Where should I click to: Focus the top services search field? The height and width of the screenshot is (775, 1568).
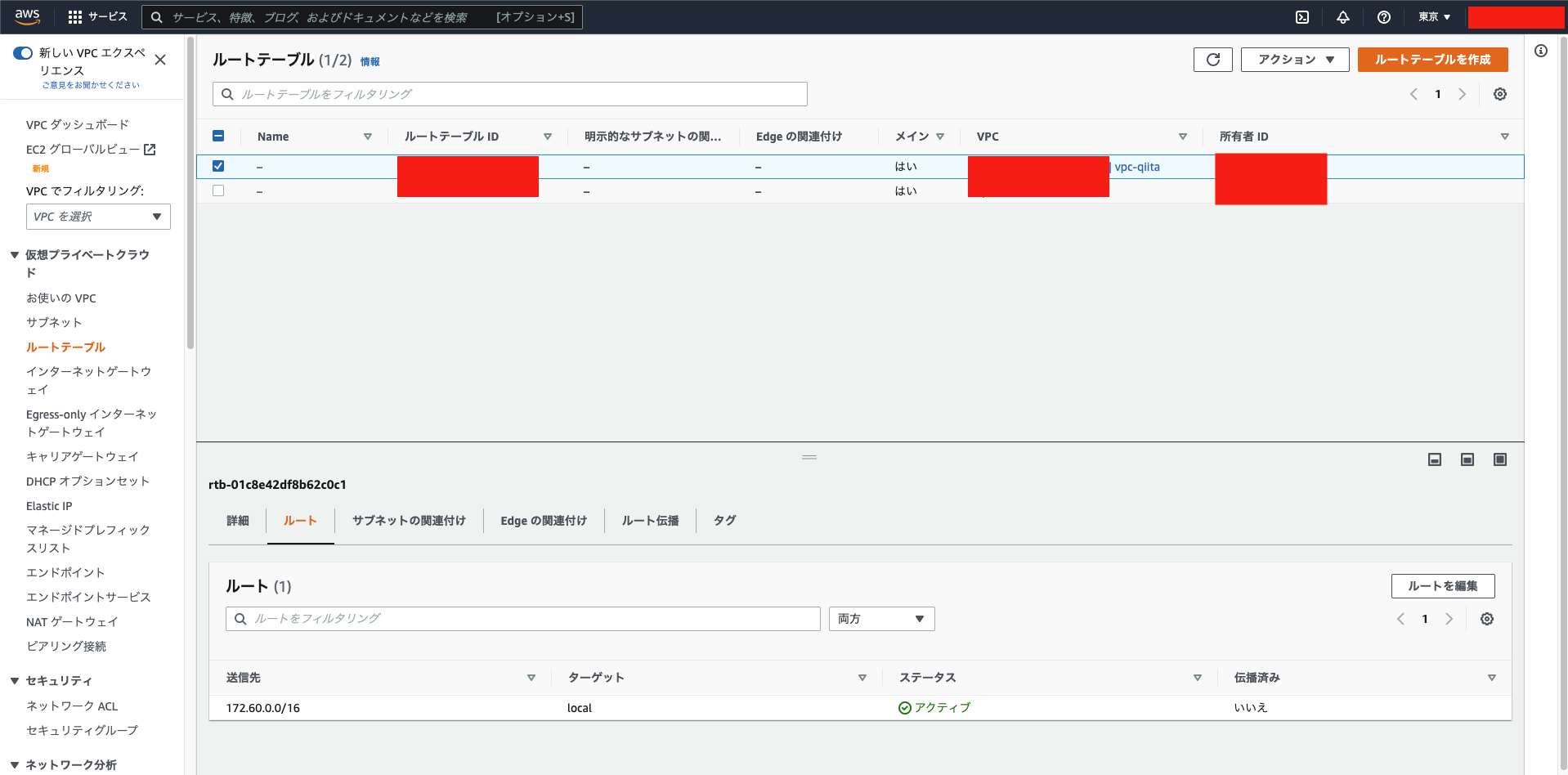pyautogui.click(x=362, y=17)
